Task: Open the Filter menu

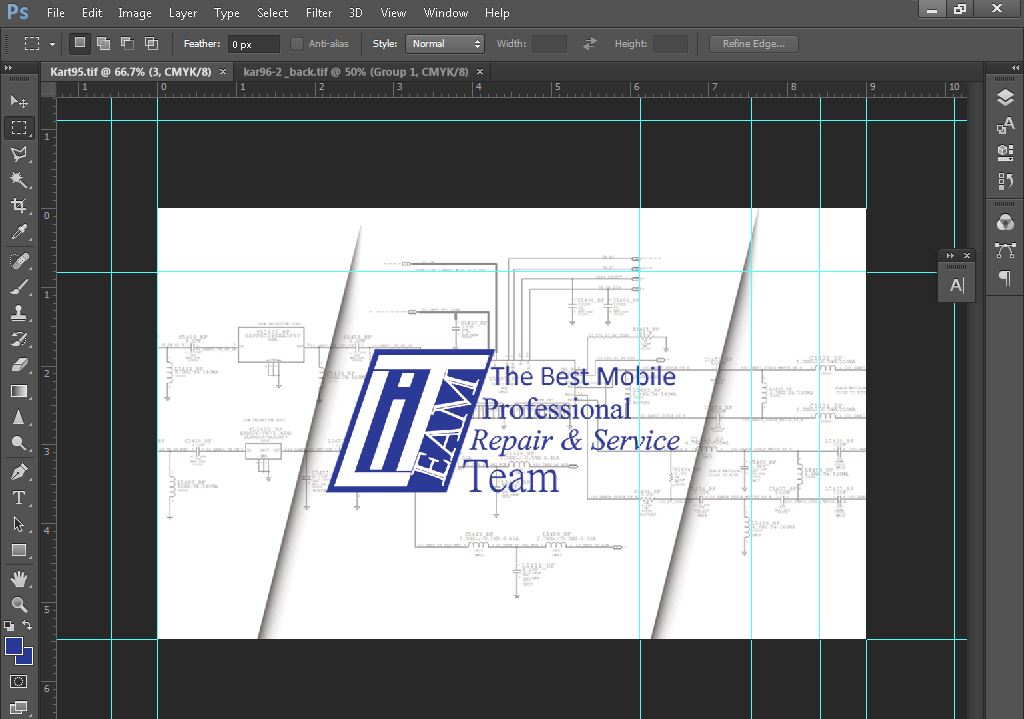Action: coord(319,13)
